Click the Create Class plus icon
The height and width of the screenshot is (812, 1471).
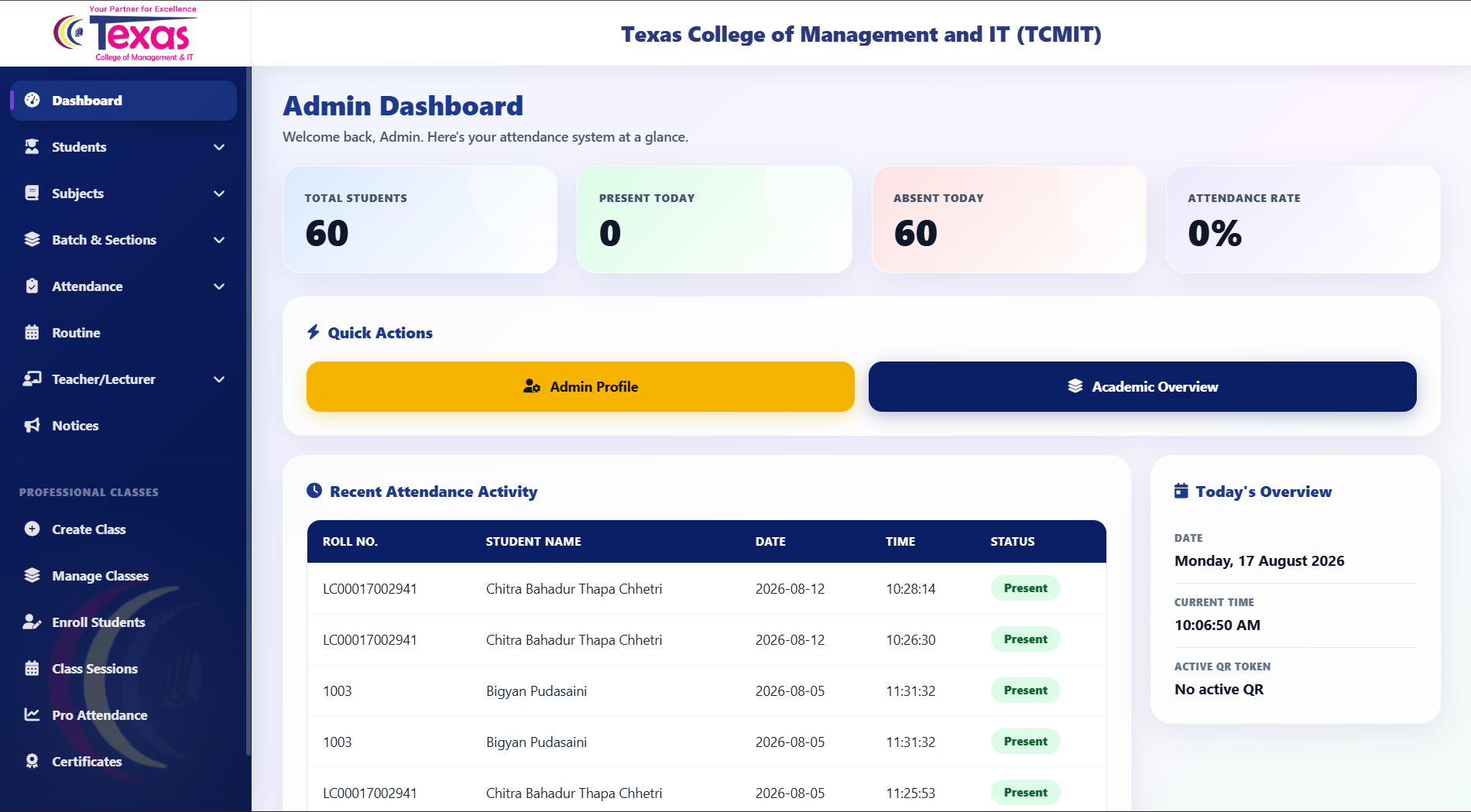pos(32,529)
